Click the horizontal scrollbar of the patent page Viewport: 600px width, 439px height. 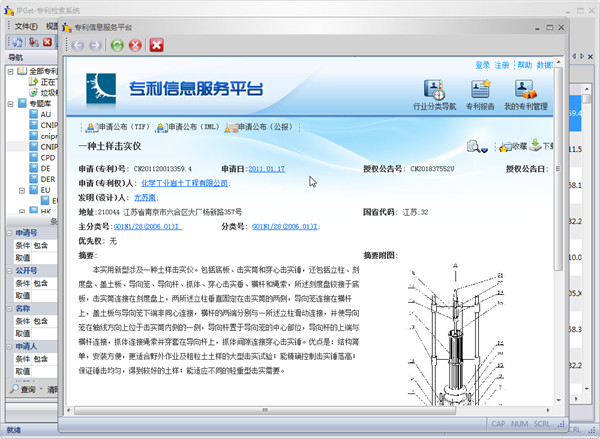(265, 410)
